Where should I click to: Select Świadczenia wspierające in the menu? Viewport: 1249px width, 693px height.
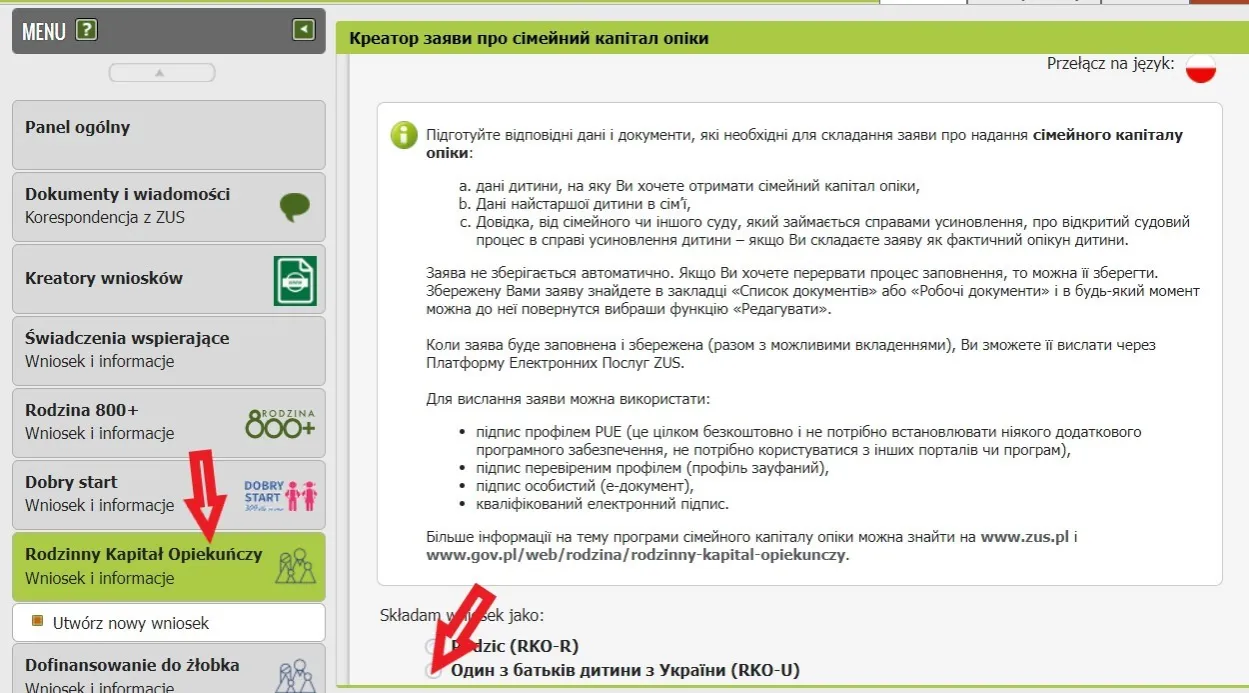point(168,350)
